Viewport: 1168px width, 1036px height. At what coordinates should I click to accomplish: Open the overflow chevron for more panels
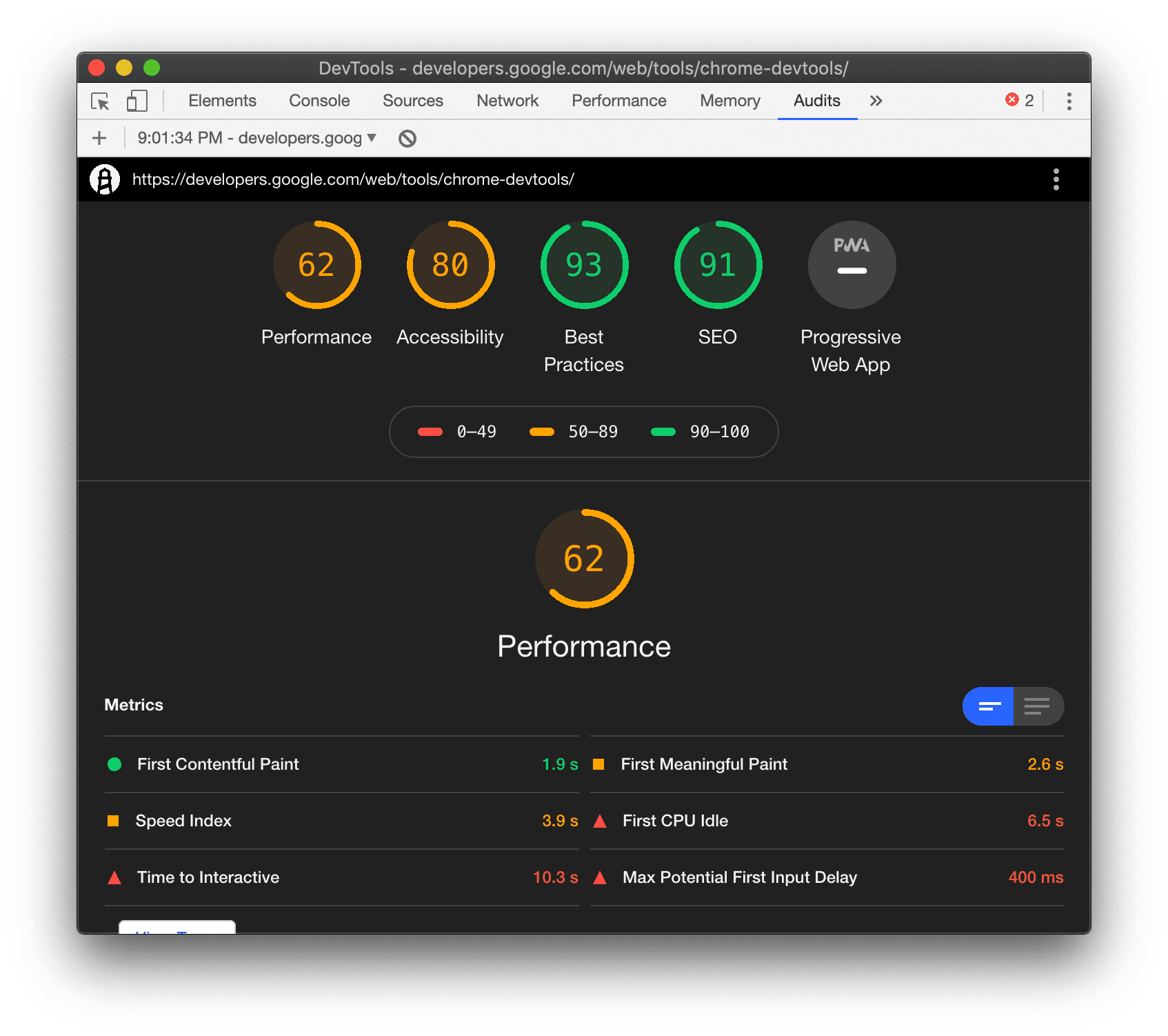click(875, 101)
